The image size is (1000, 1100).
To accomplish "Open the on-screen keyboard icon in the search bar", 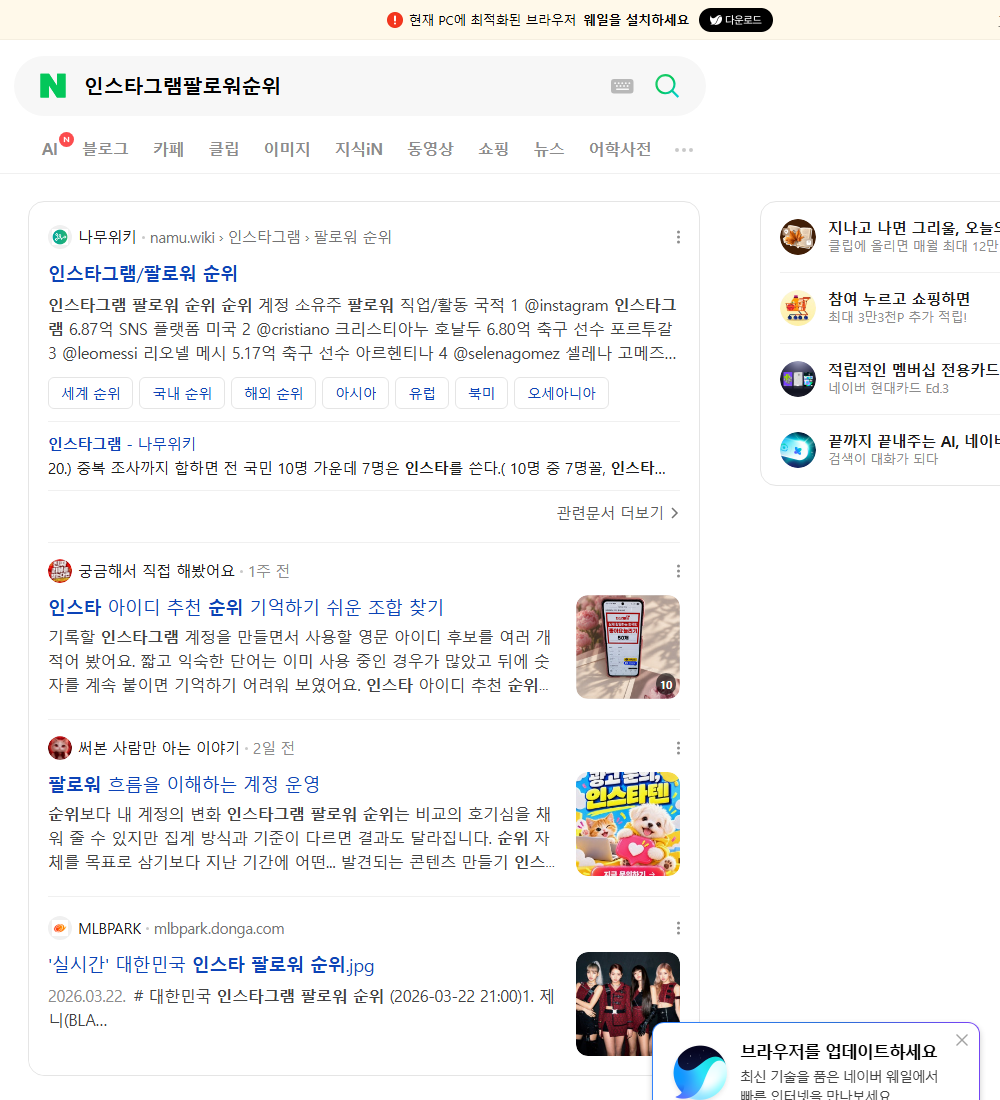I will point(622,86).
